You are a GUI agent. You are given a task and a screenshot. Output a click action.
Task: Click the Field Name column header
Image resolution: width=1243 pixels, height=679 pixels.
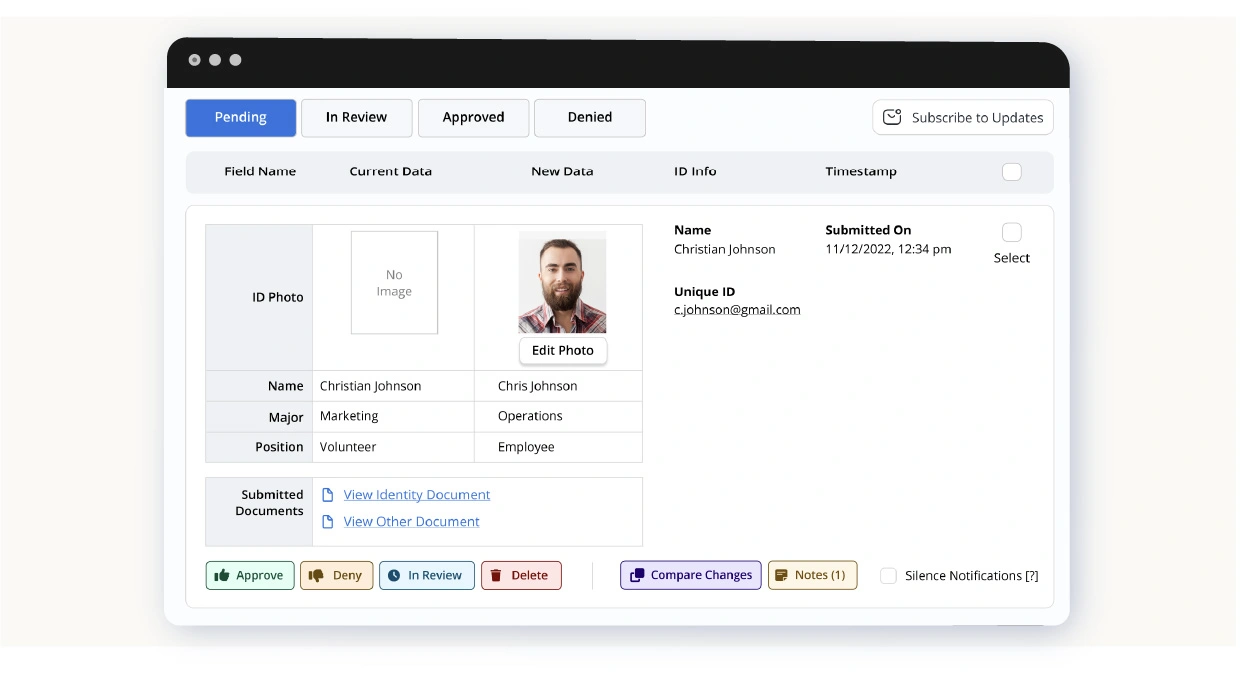pos(260,172)
